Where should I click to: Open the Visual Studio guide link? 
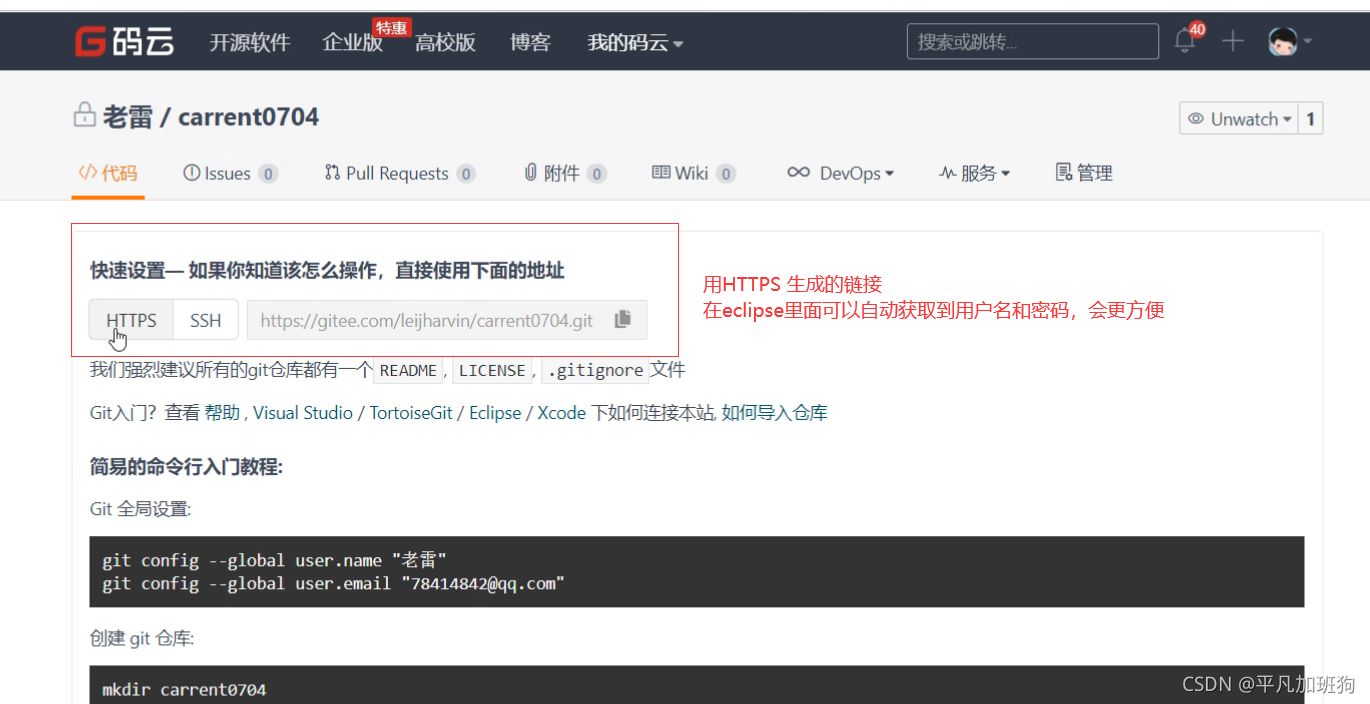(303, 413)
